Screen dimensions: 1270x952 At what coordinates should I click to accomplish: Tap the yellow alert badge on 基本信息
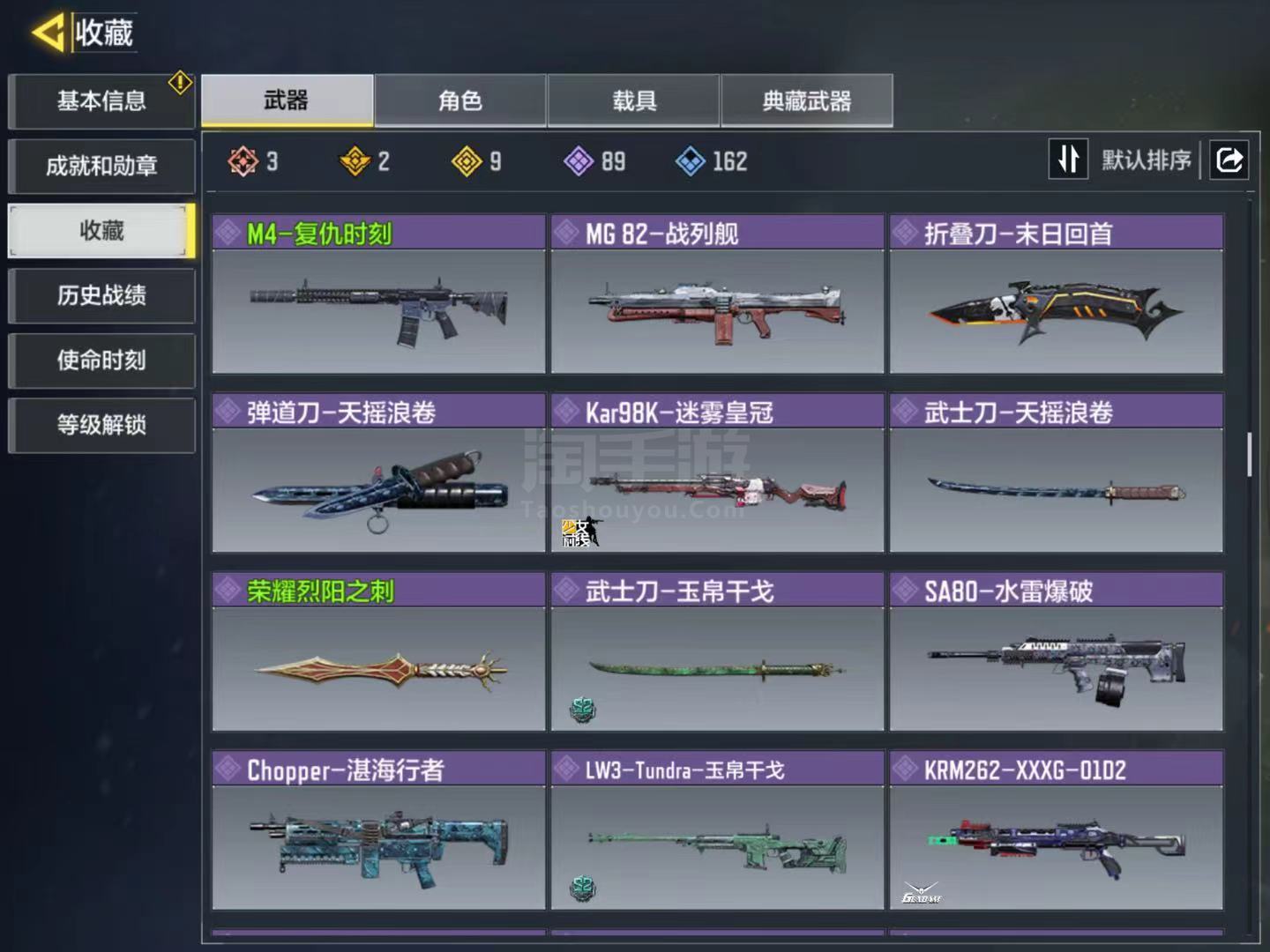[x=180, y=83]
